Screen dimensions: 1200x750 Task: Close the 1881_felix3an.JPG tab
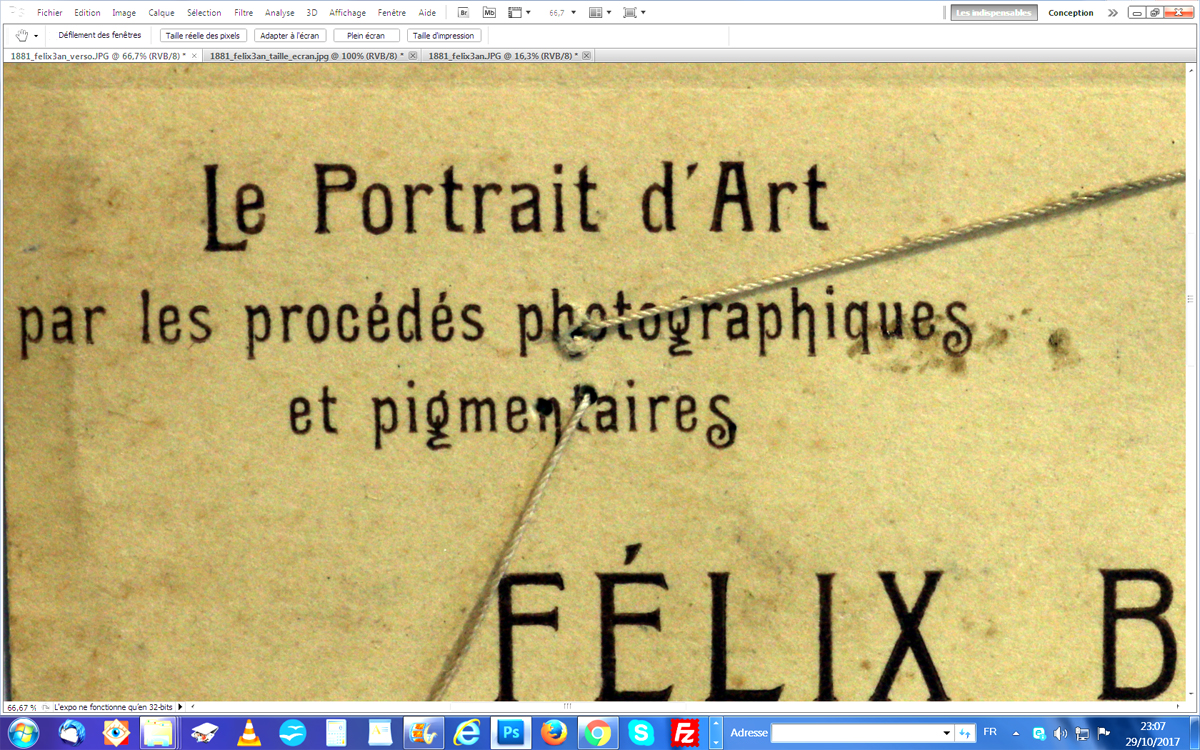click(x=586, y=56)
